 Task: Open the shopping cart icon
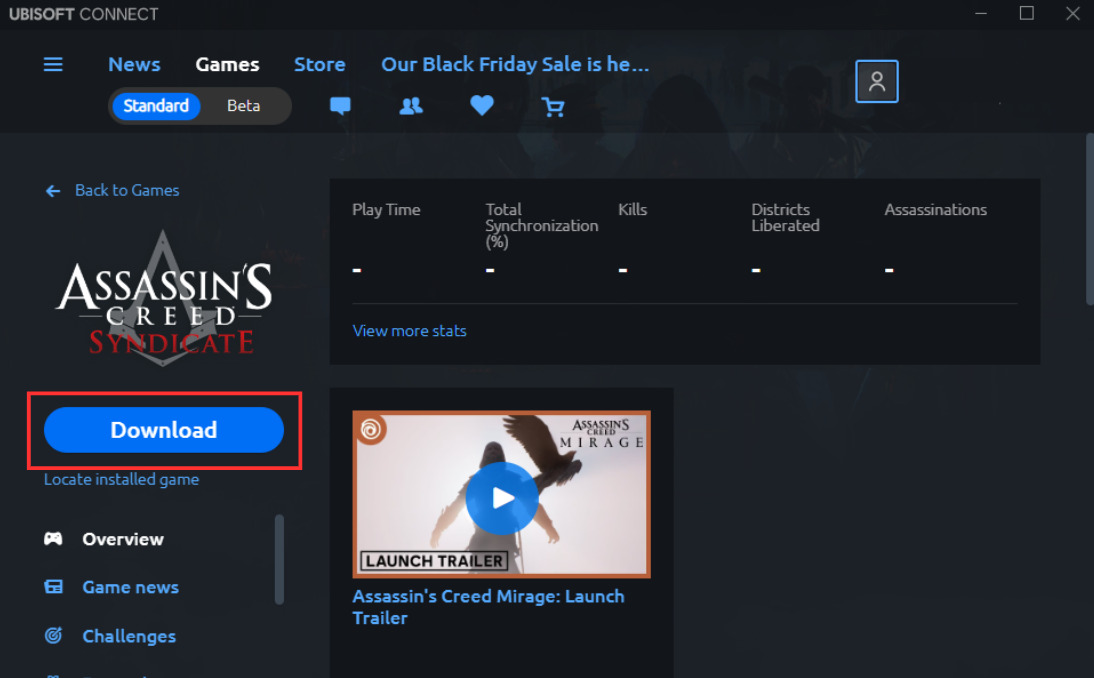tap(553, 107)
